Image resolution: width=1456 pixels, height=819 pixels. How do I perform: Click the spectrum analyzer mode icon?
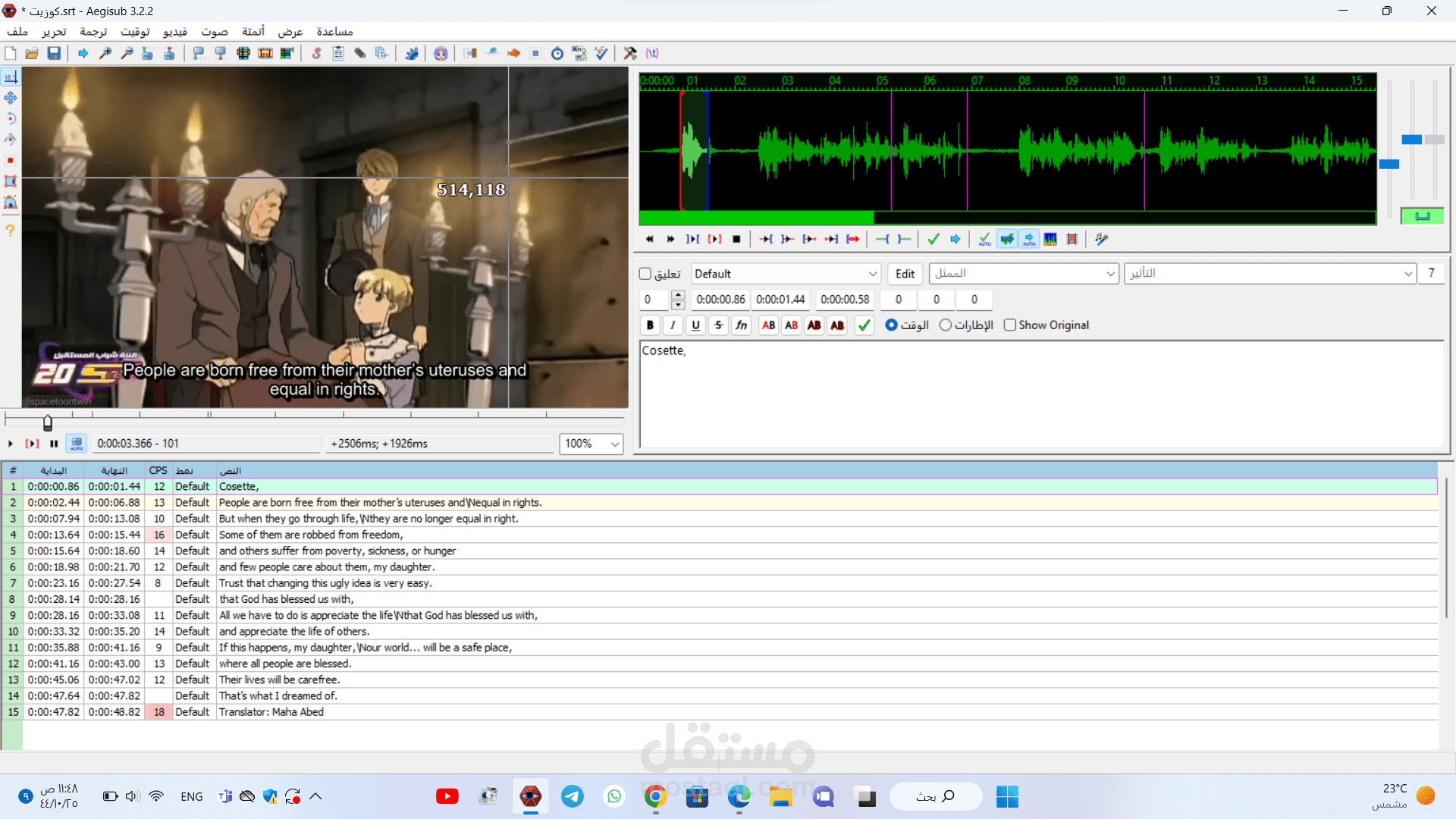point(1050,239)
